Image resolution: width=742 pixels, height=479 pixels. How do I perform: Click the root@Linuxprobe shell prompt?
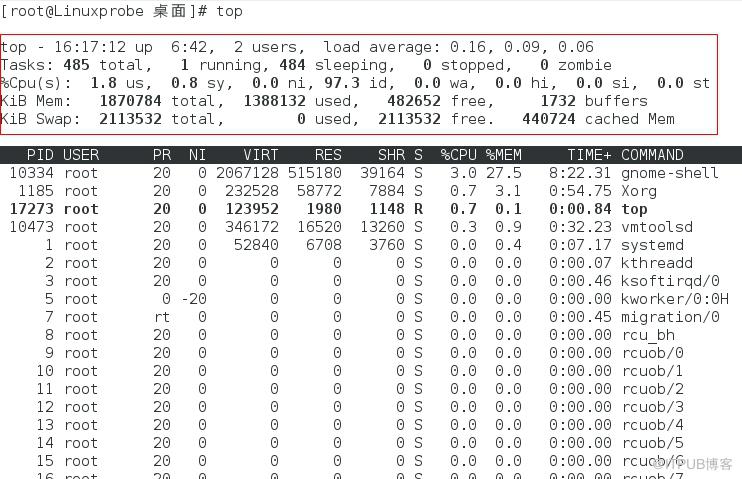point(103,11)
